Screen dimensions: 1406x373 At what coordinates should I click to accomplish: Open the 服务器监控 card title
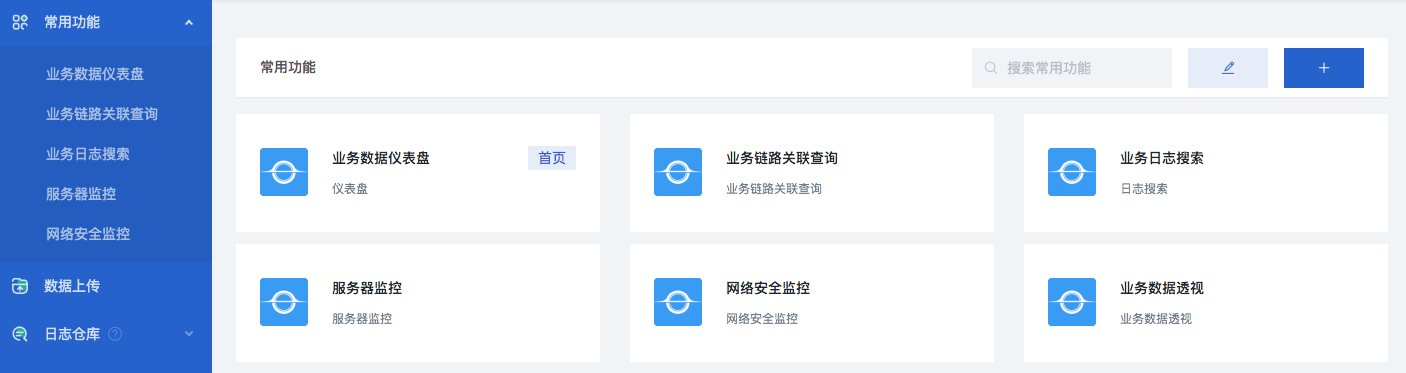[367, 288]
